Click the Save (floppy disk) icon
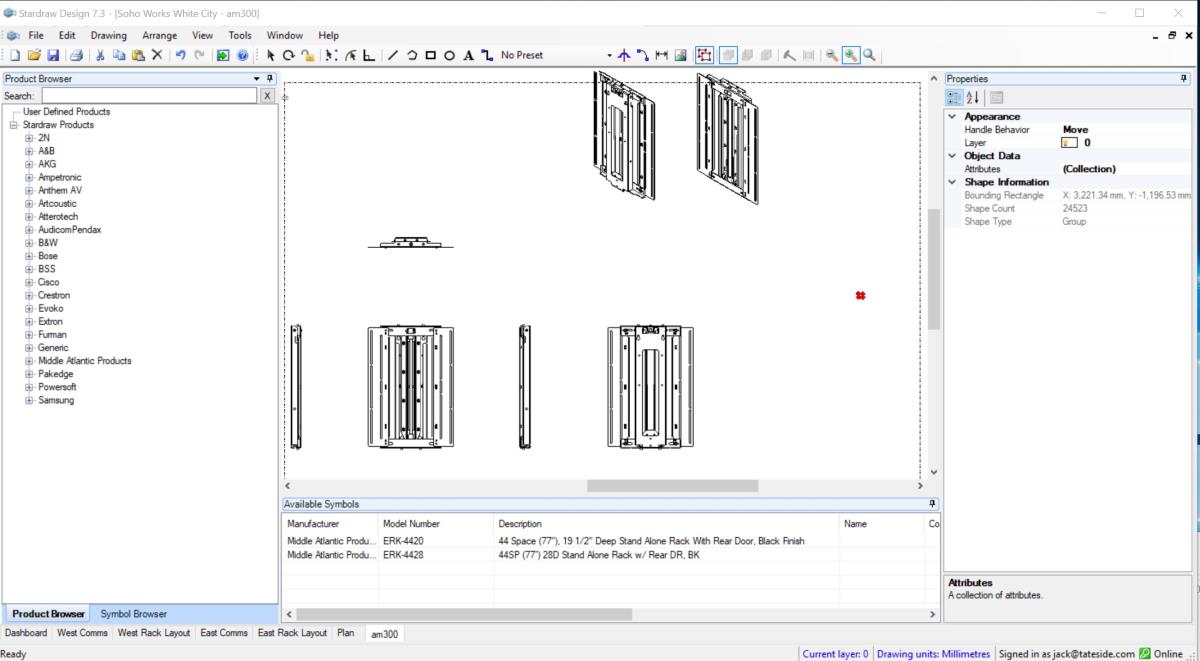1200x661 pixels. 54,55
